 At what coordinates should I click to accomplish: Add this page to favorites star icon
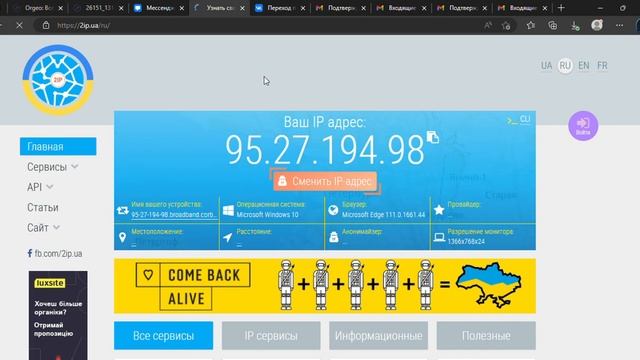coord(507,25)
